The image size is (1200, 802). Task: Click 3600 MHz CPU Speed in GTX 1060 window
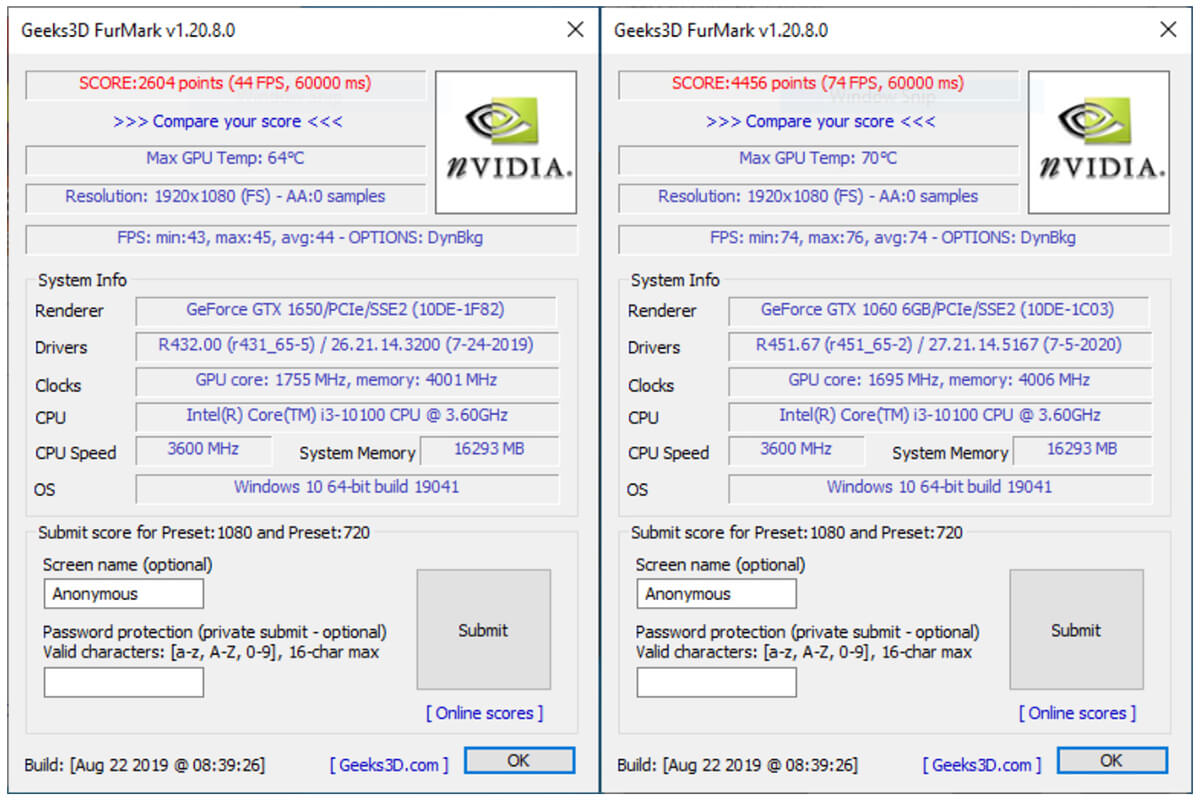[x=796, y=450]
